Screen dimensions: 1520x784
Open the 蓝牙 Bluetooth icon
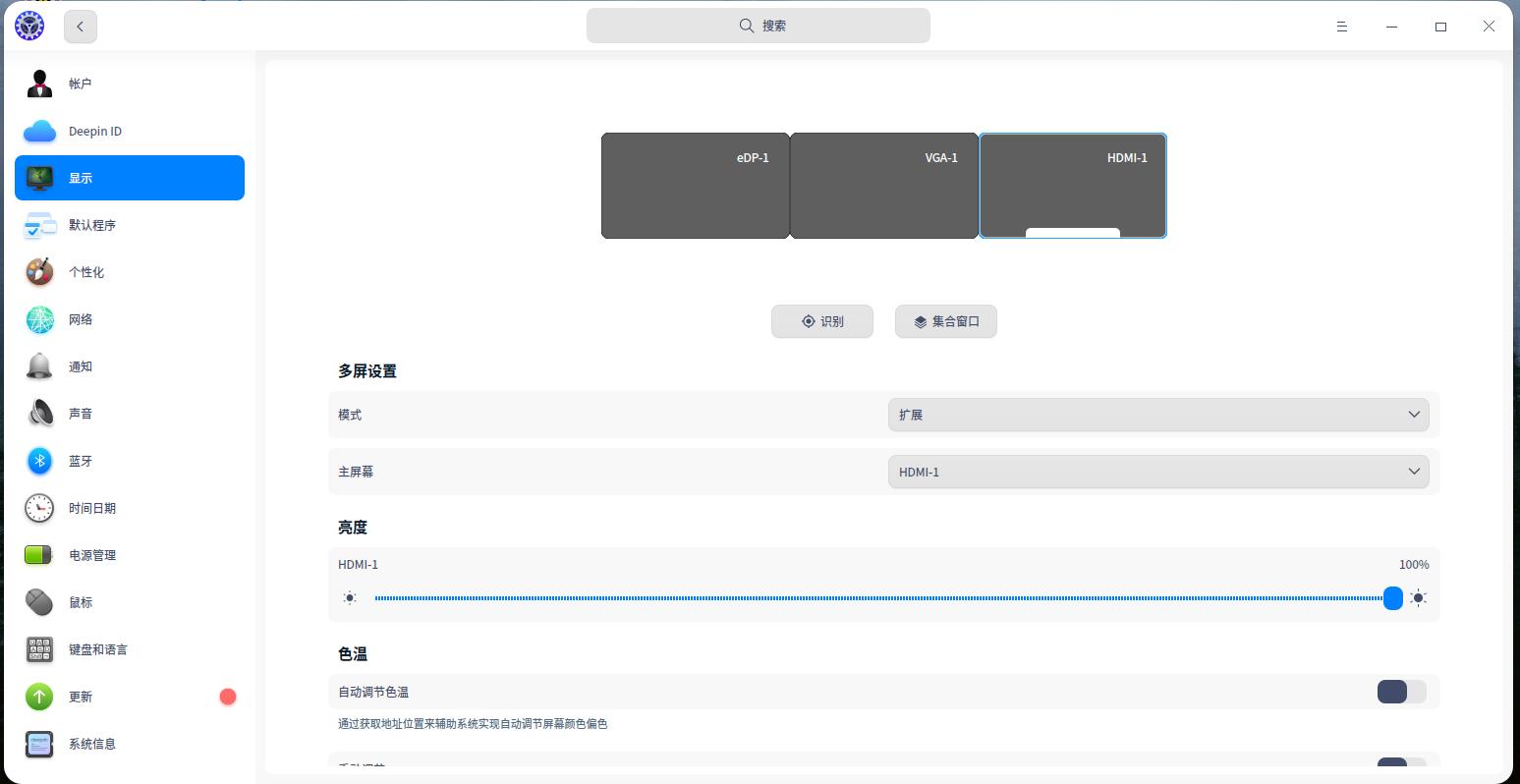[39, 461]
